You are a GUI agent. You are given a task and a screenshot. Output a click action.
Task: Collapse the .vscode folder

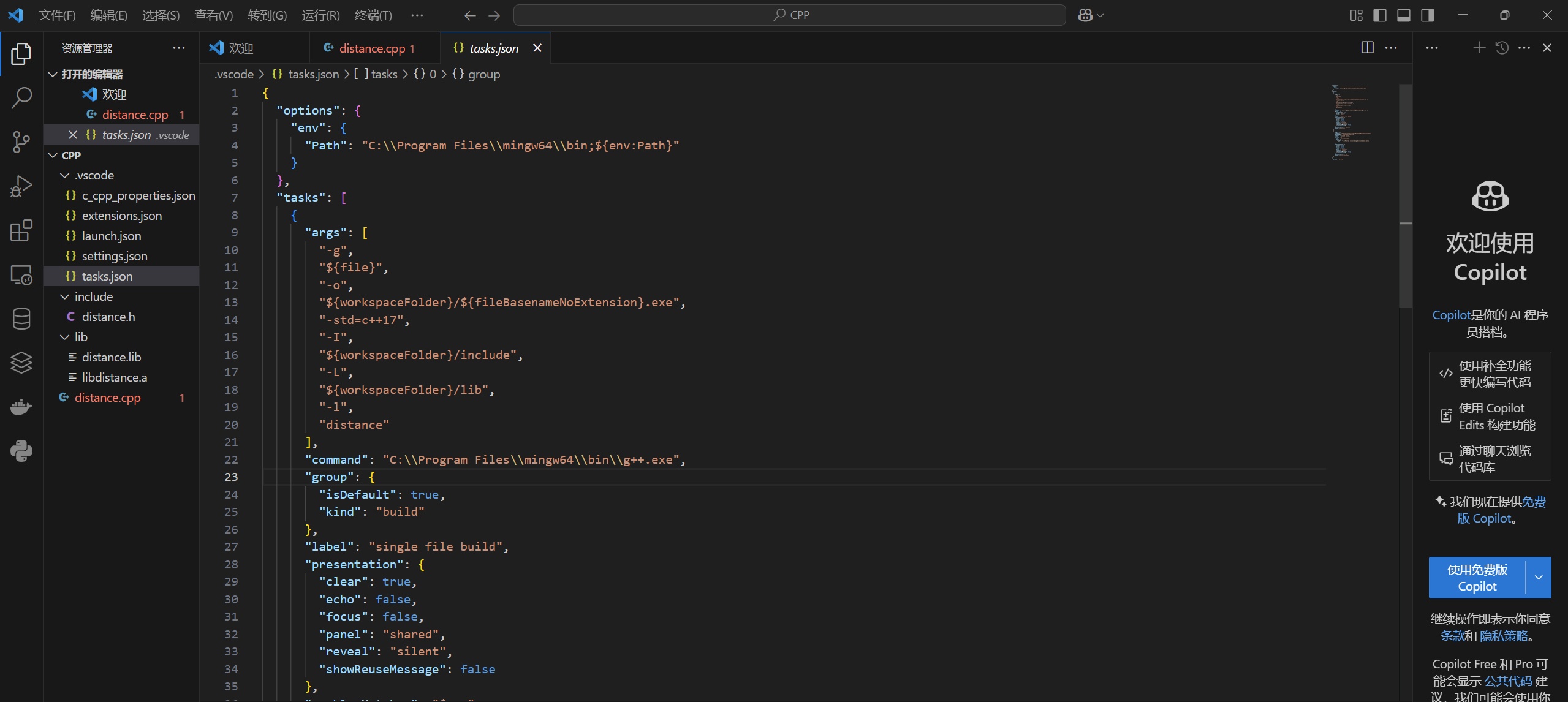pos(121,175)
